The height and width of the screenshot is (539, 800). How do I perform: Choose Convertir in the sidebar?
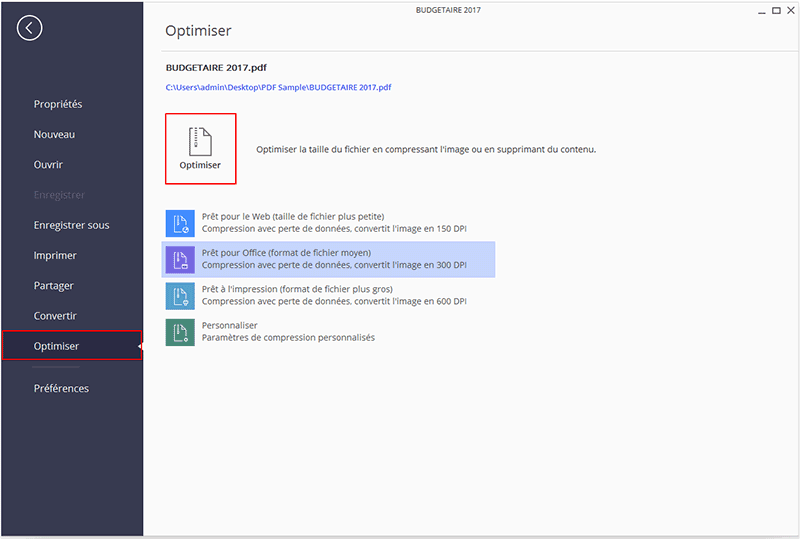click(x=55, y=315)
